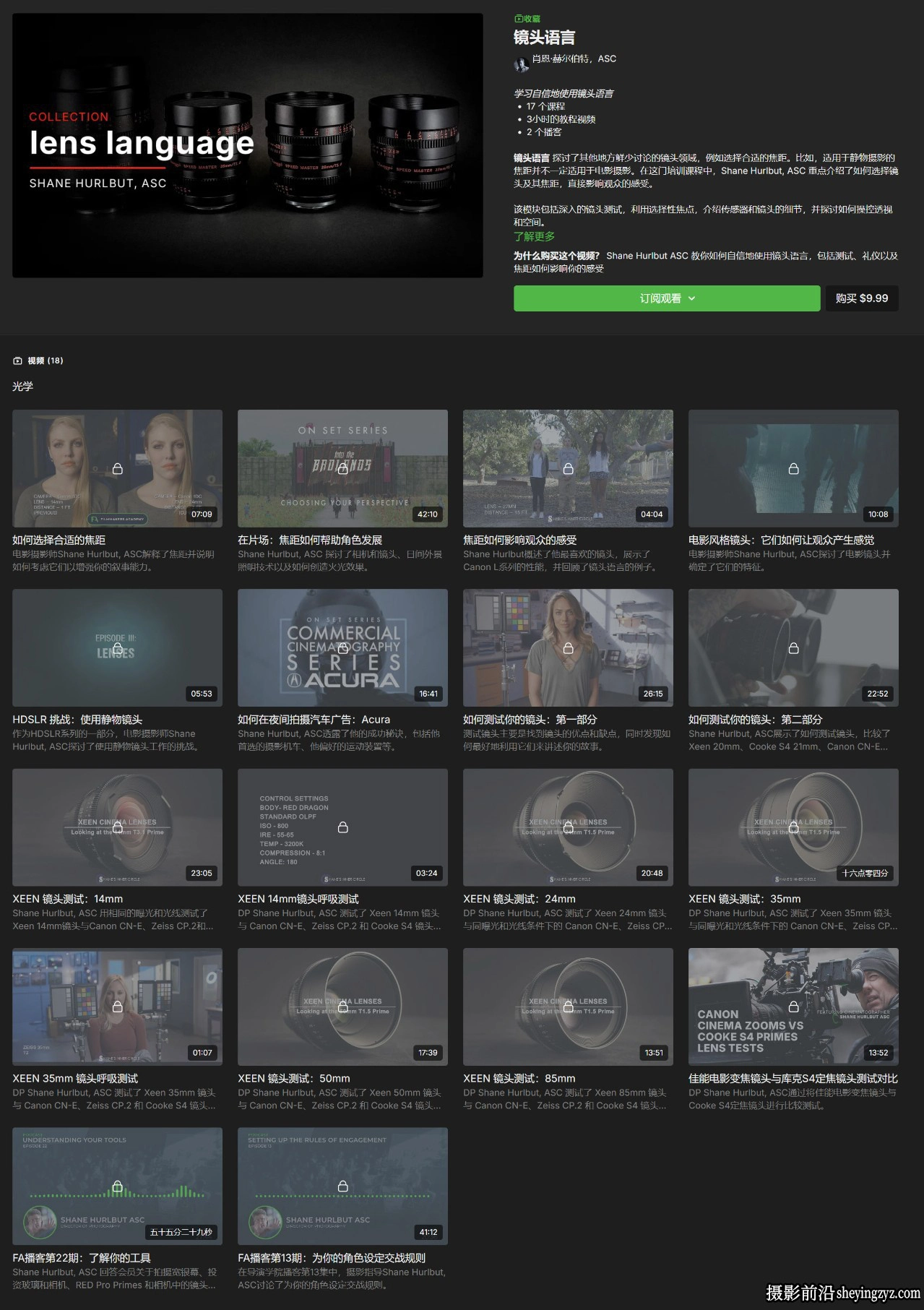Open title 焦距如何影响观众的感受
The width and height of the screenshot is (924, 1310).
[519, 540]
